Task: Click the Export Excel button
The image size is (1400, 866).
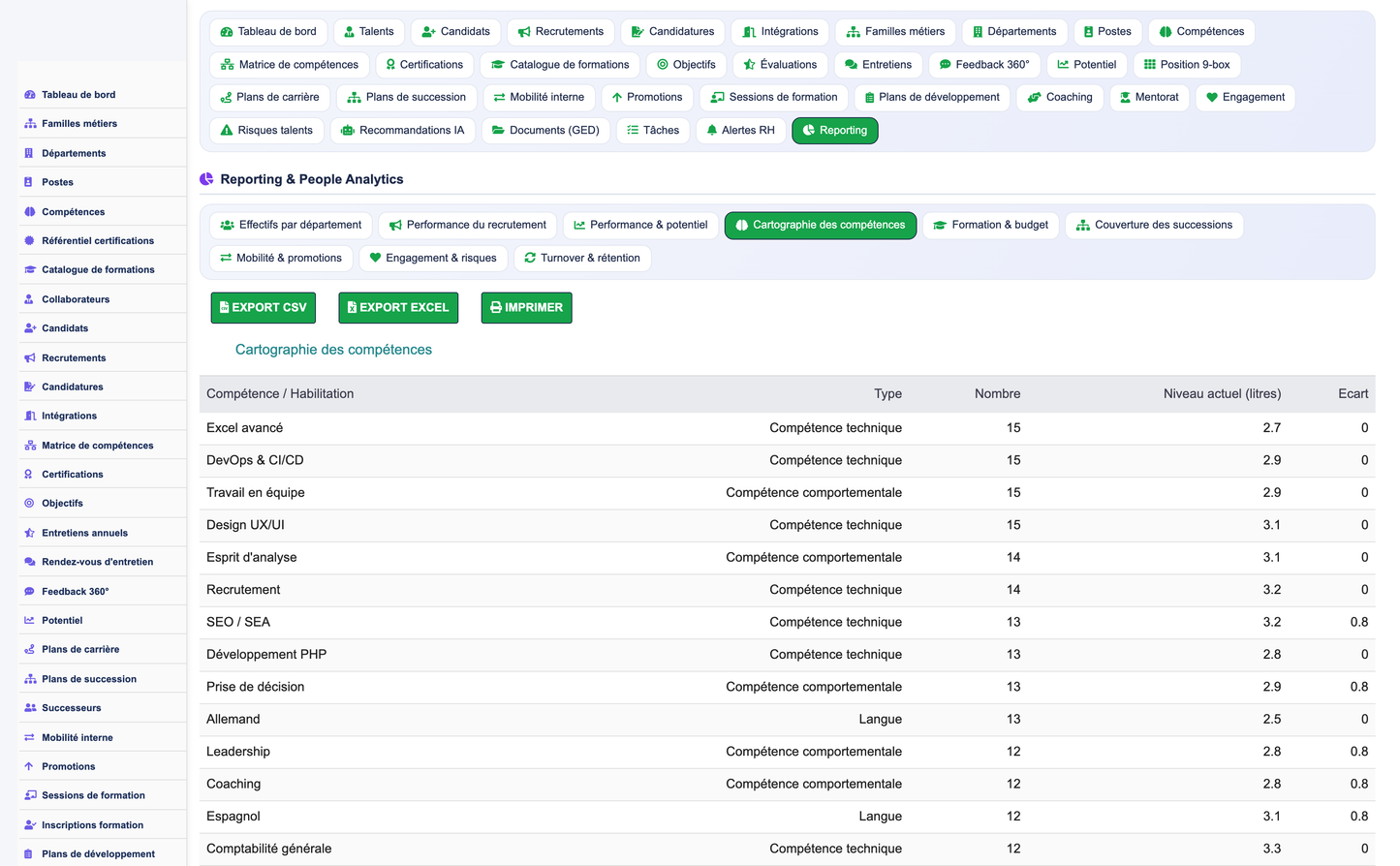Action: (x=398, y=308)
